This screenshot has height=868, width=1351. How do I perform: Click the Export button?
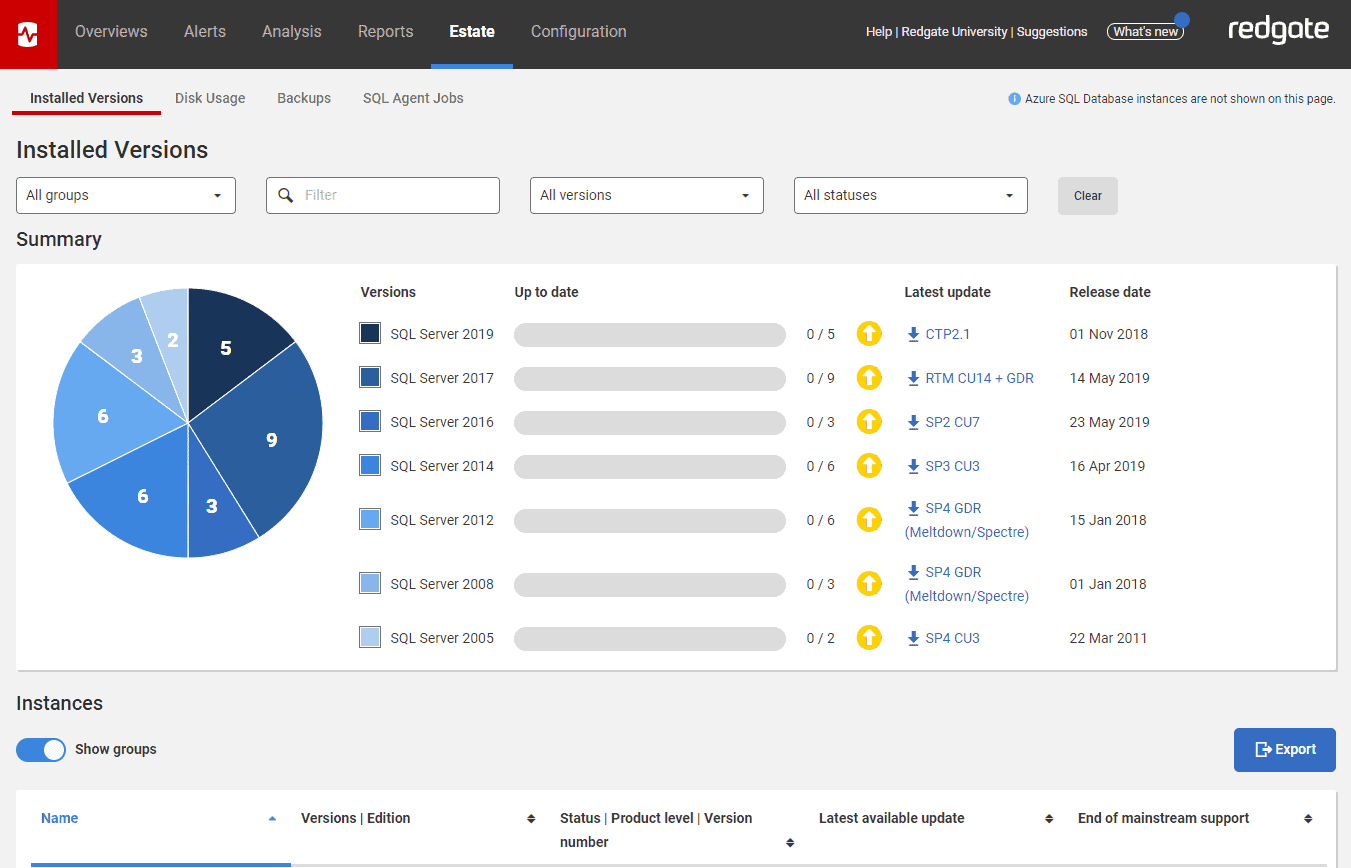pyautogui.click(x=1285, y=750)
